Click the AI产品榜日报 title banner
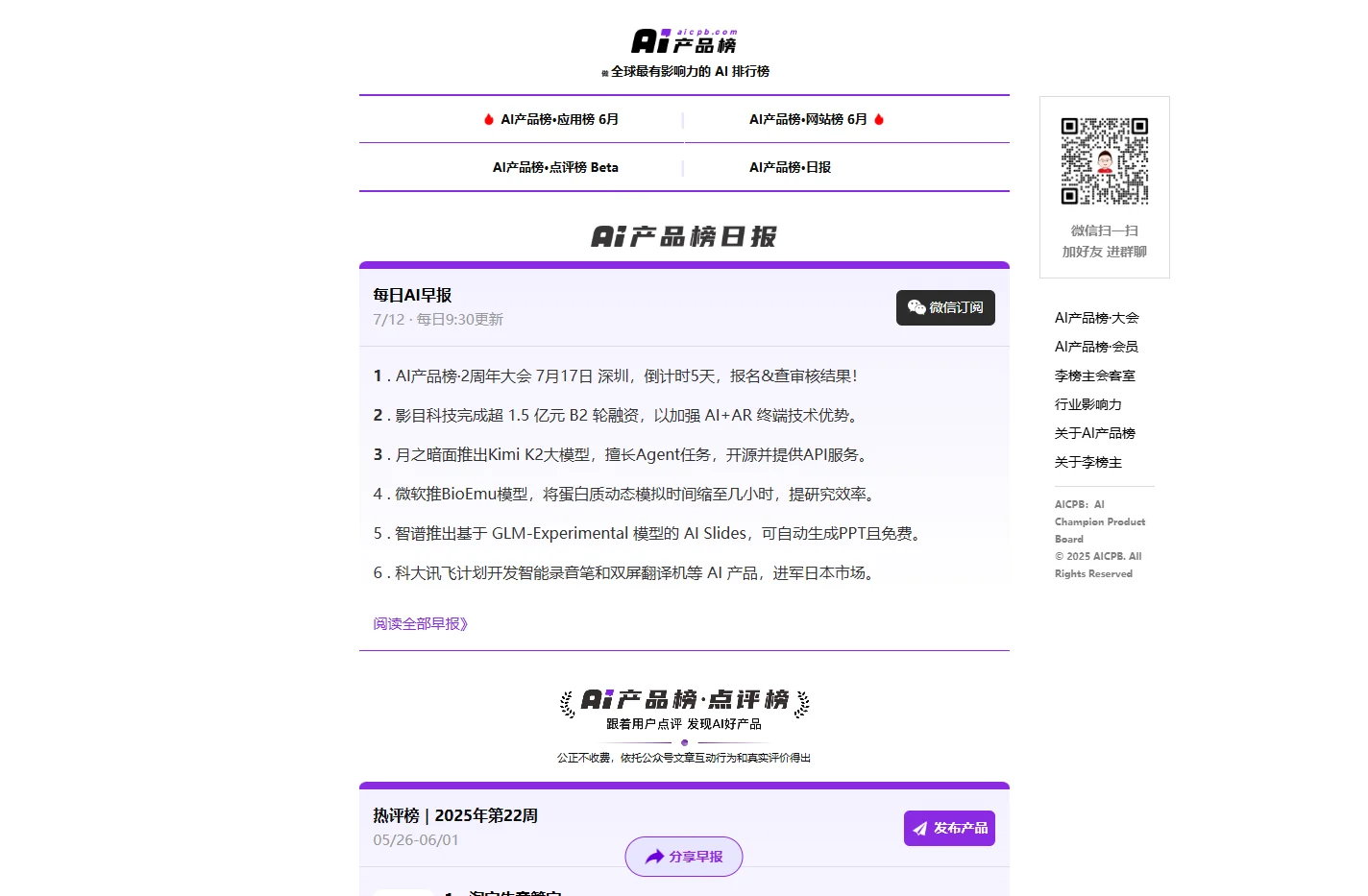This screenshot has width=1368, height=896. [684, 236]
